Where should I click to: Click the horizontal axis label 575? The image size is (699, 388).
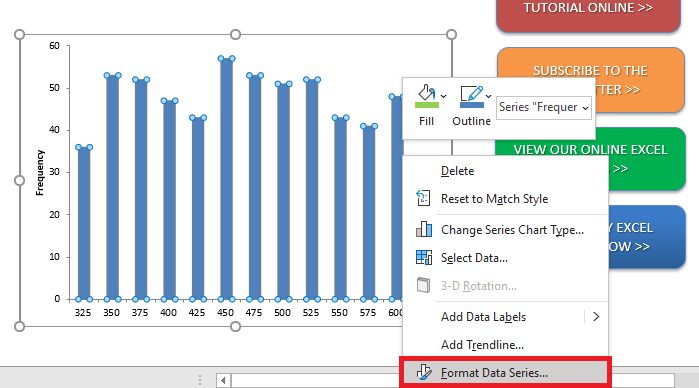point(368,313)
